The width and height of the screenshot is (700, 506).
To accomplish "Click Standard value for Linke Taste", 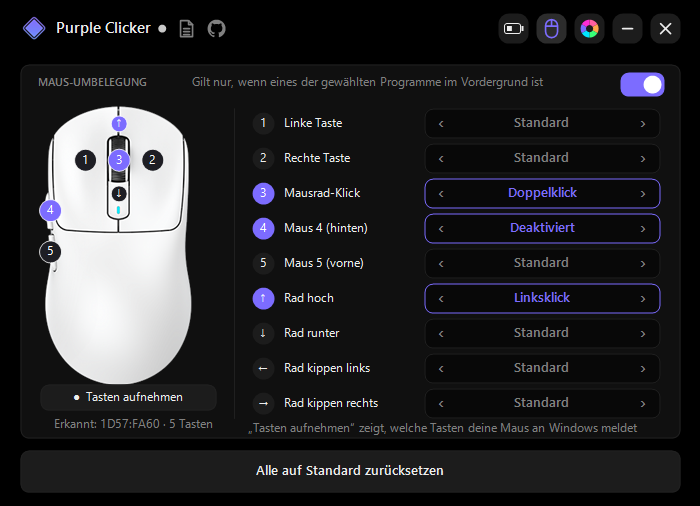I will tap(541, 123).
